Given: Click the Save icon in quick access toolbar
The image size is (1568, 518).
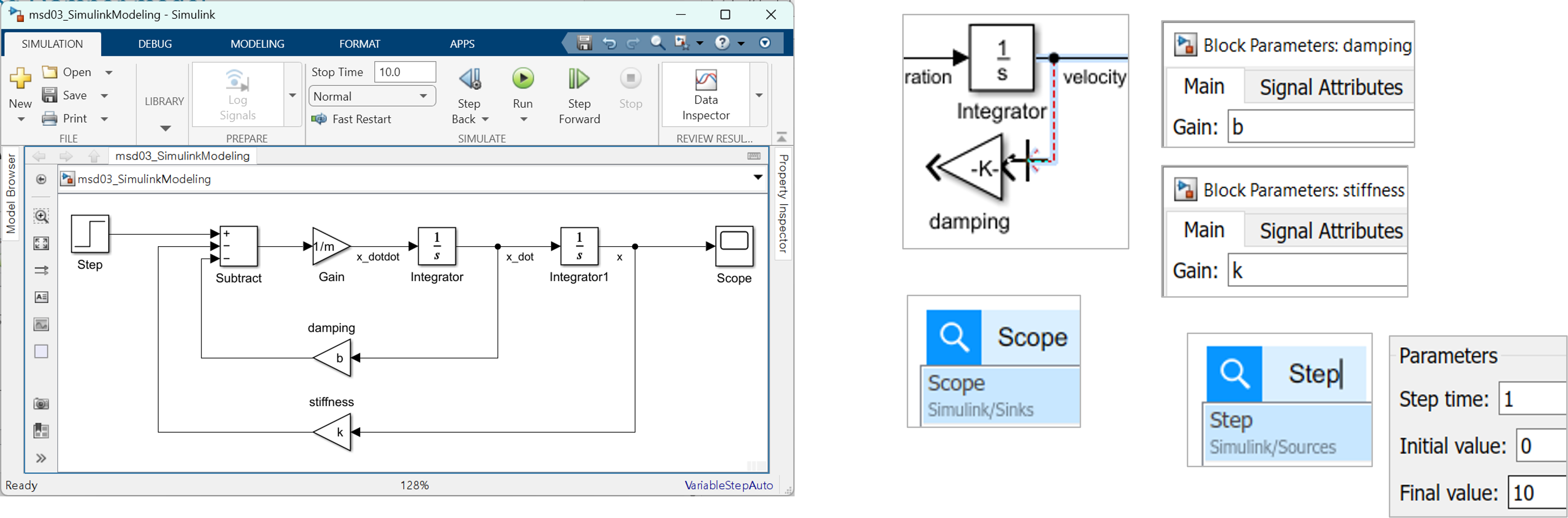Looking at the screenshot, I should tap(584, 43).
